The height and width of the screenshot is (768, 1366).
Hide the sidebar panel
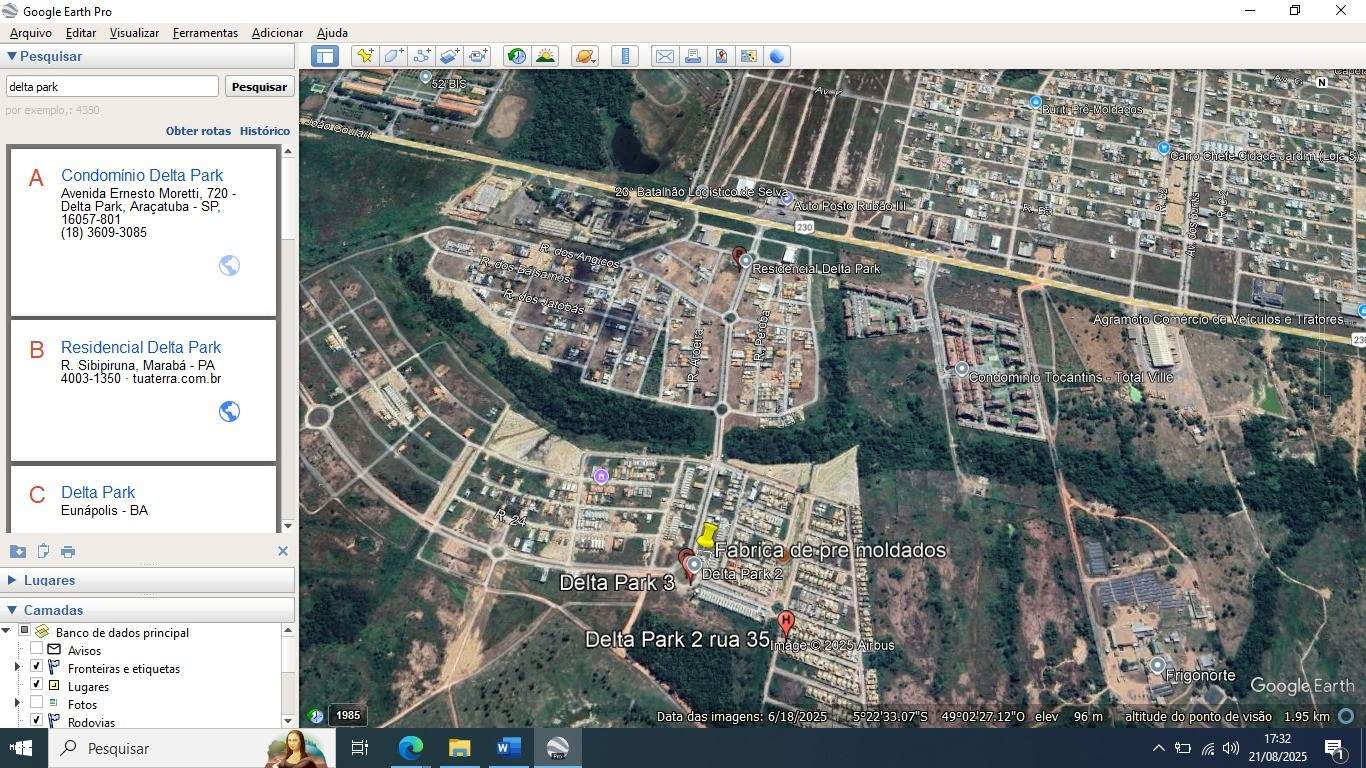[324, 56]
